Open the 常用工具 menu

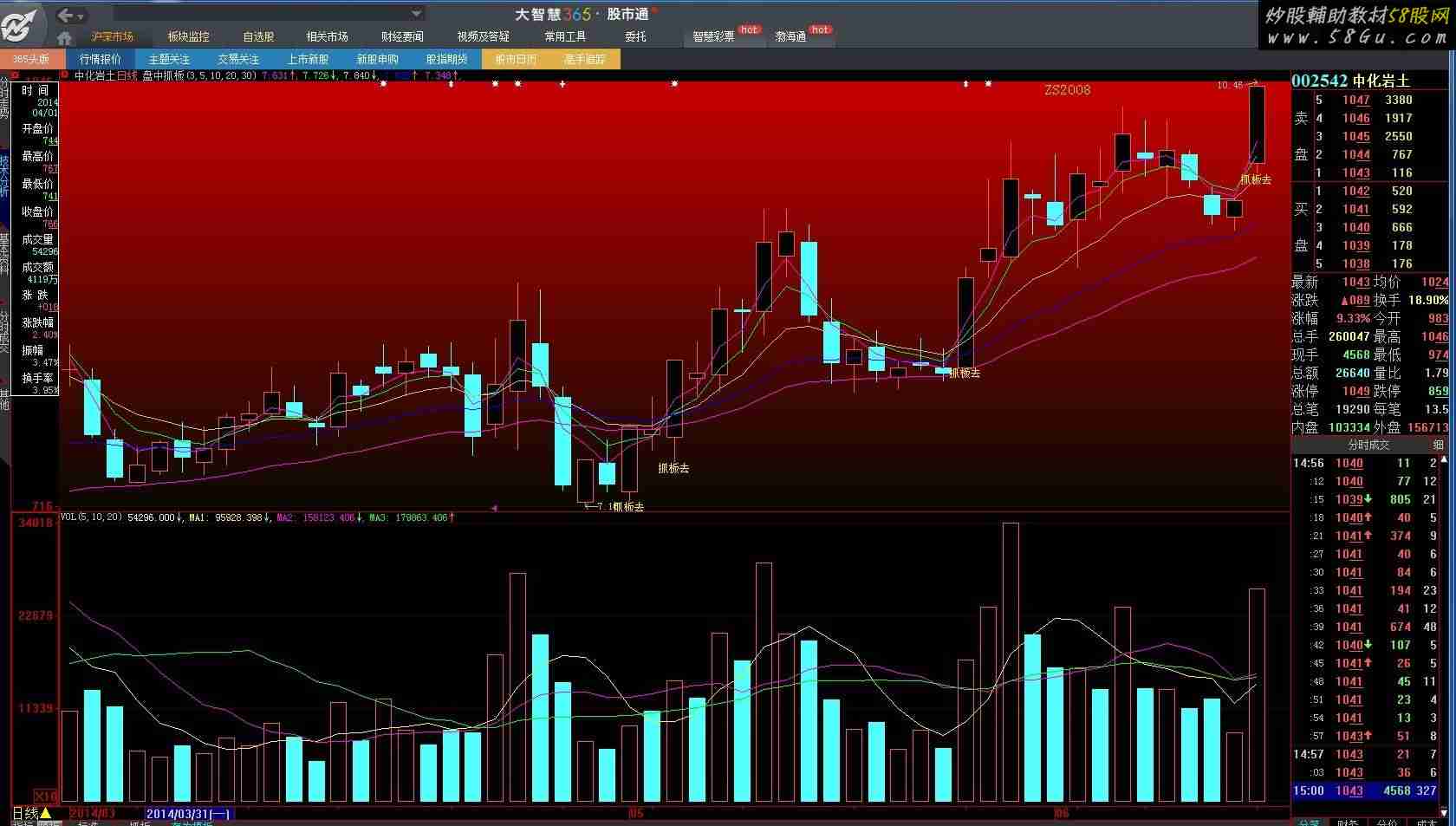565,36
